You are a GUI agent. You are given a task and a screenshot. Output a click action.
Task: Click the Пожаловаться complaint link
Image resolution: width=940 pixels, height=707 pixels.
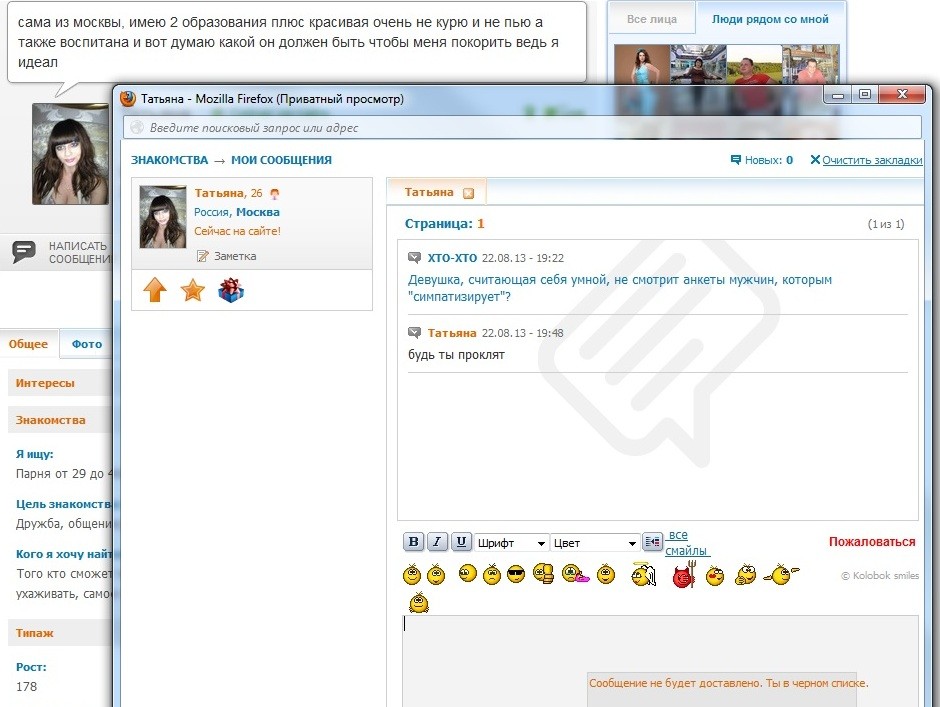tap(871, 542)
